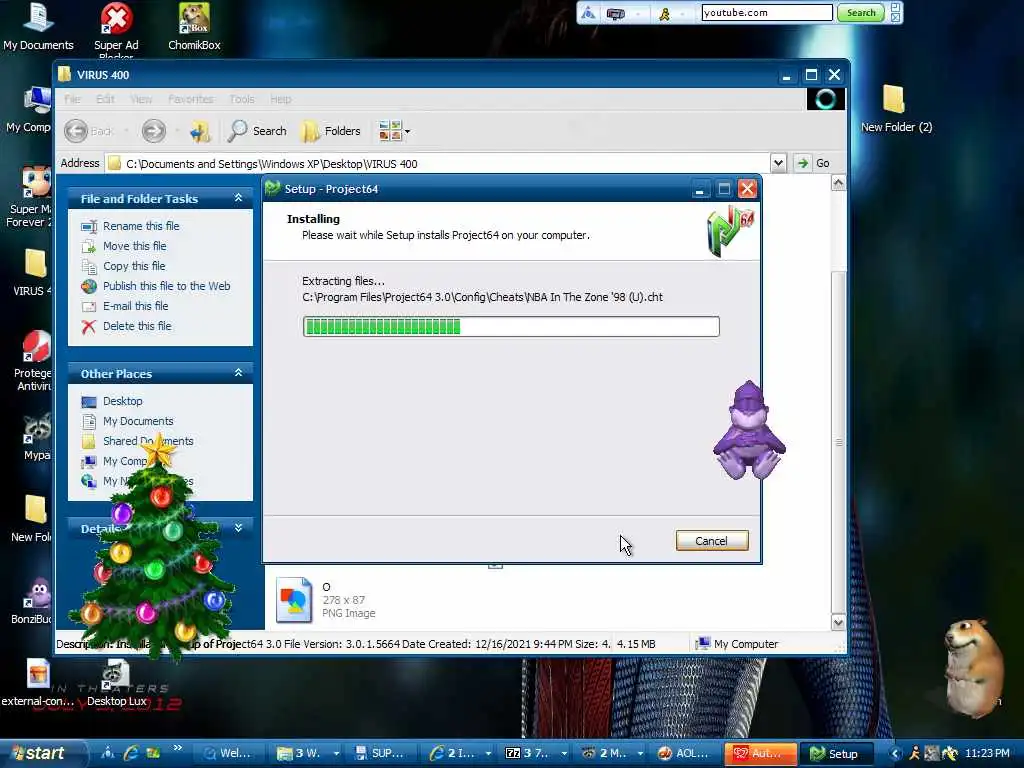Click the Copy this file link
The image size is (1024, 768).
(134, 266)
